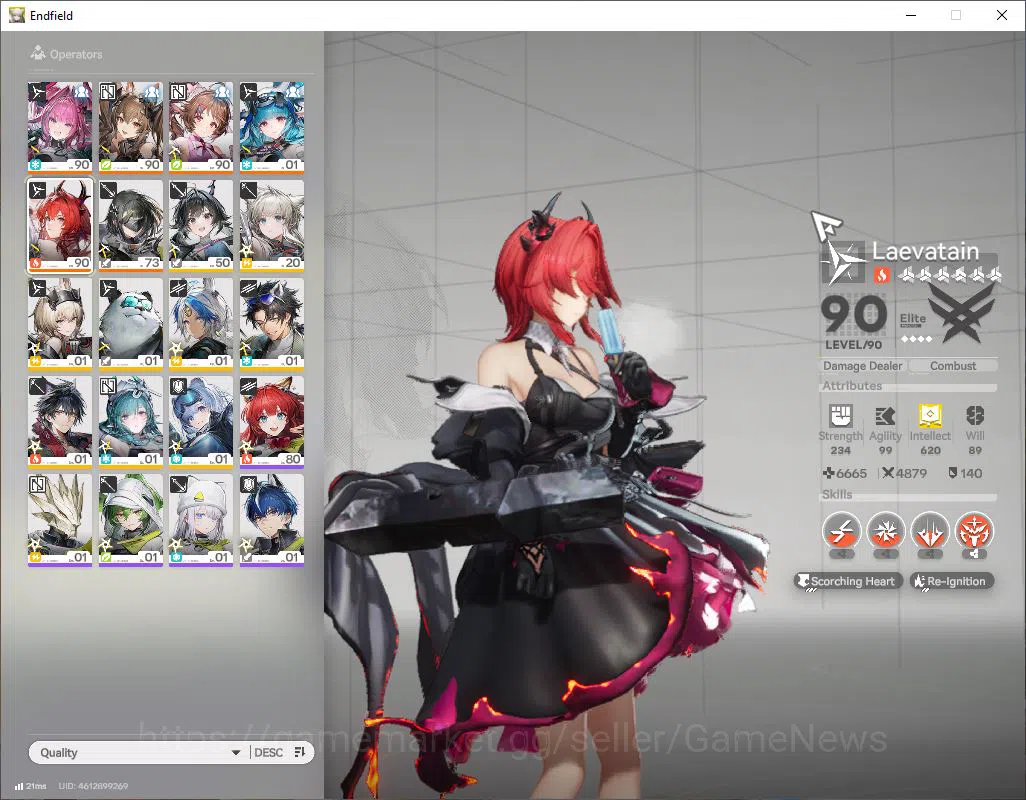Close the Endfield window

1002,15
